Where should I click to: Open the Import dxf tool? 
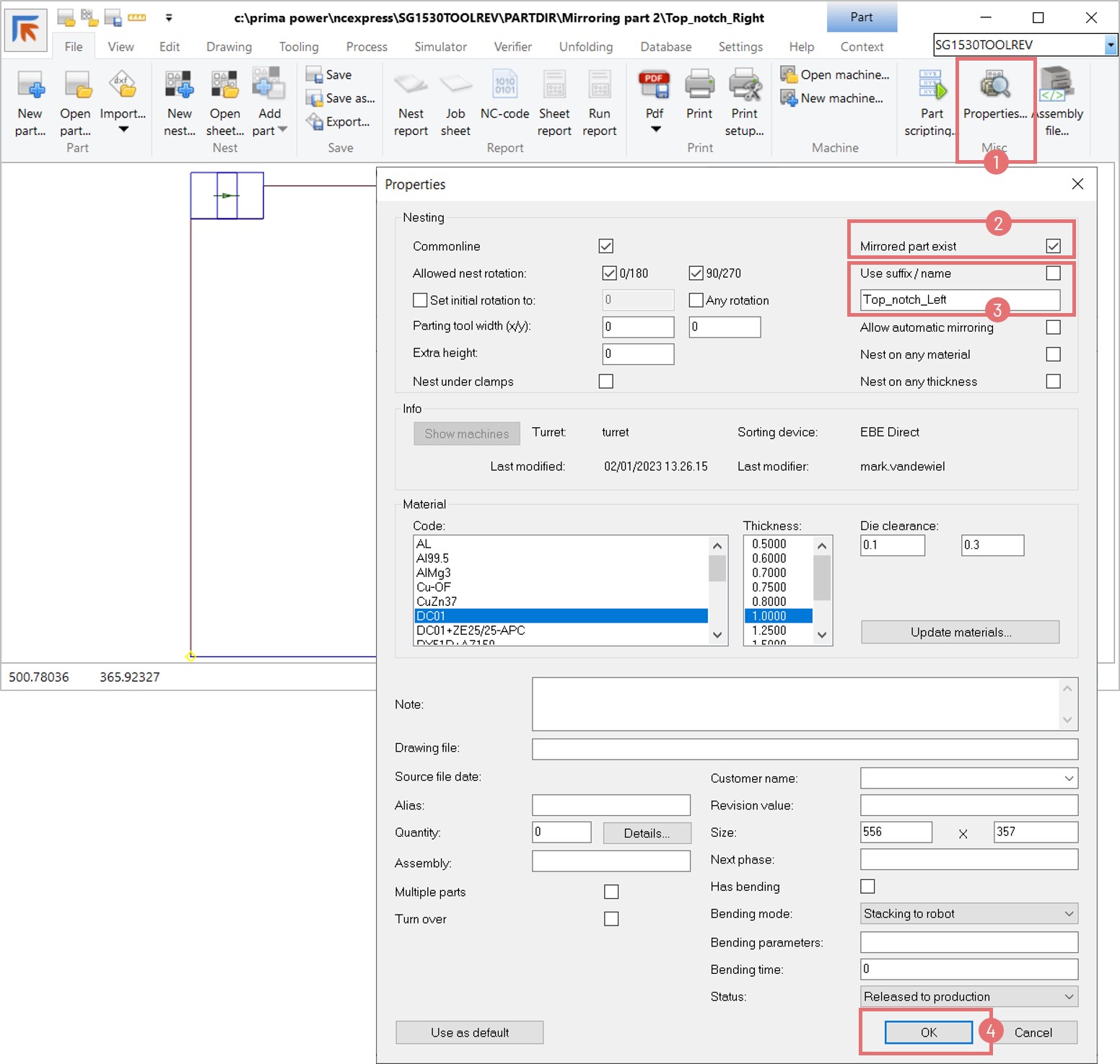coord(123,87)
